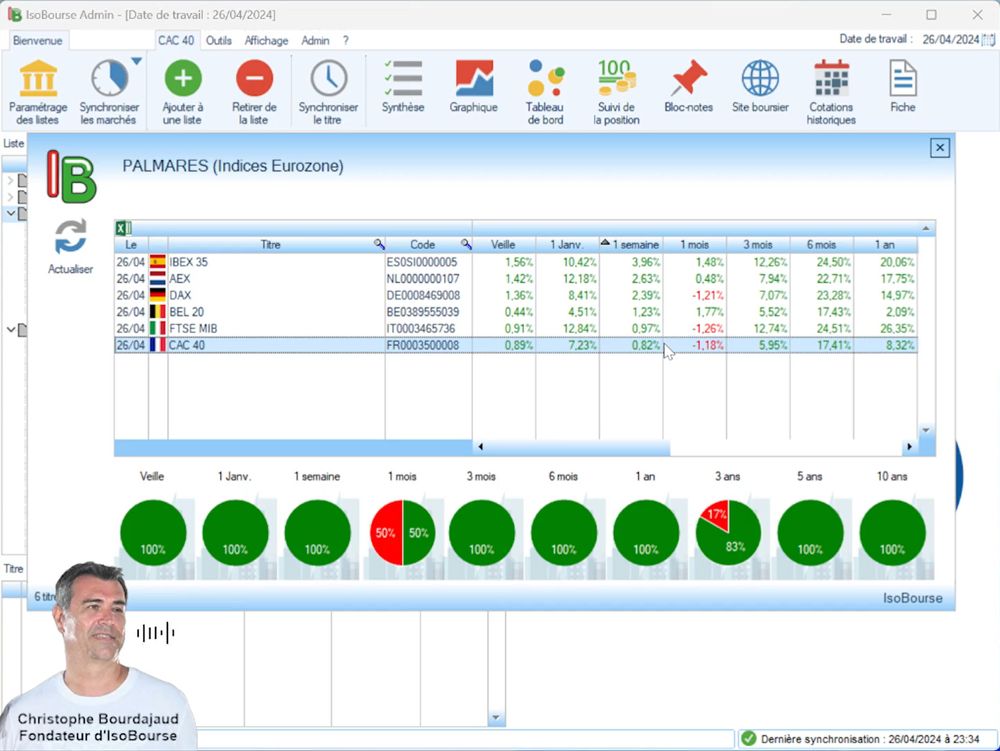The height and width of the screenshot is (751, 1000).
Task: Click code FR0003500008
Action: [422, 345]
